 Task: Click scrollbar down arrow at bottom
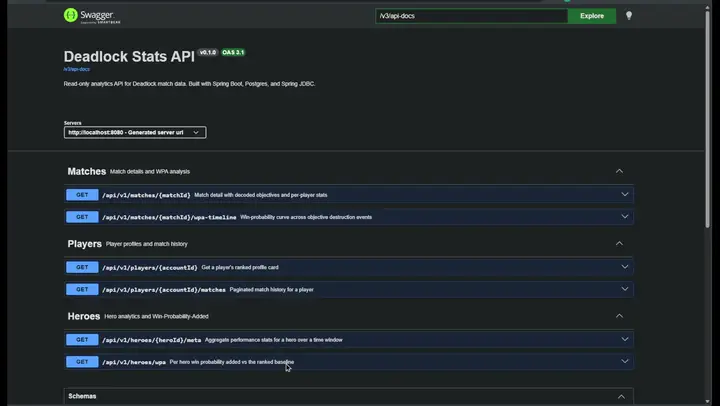[x=708, y=402]
